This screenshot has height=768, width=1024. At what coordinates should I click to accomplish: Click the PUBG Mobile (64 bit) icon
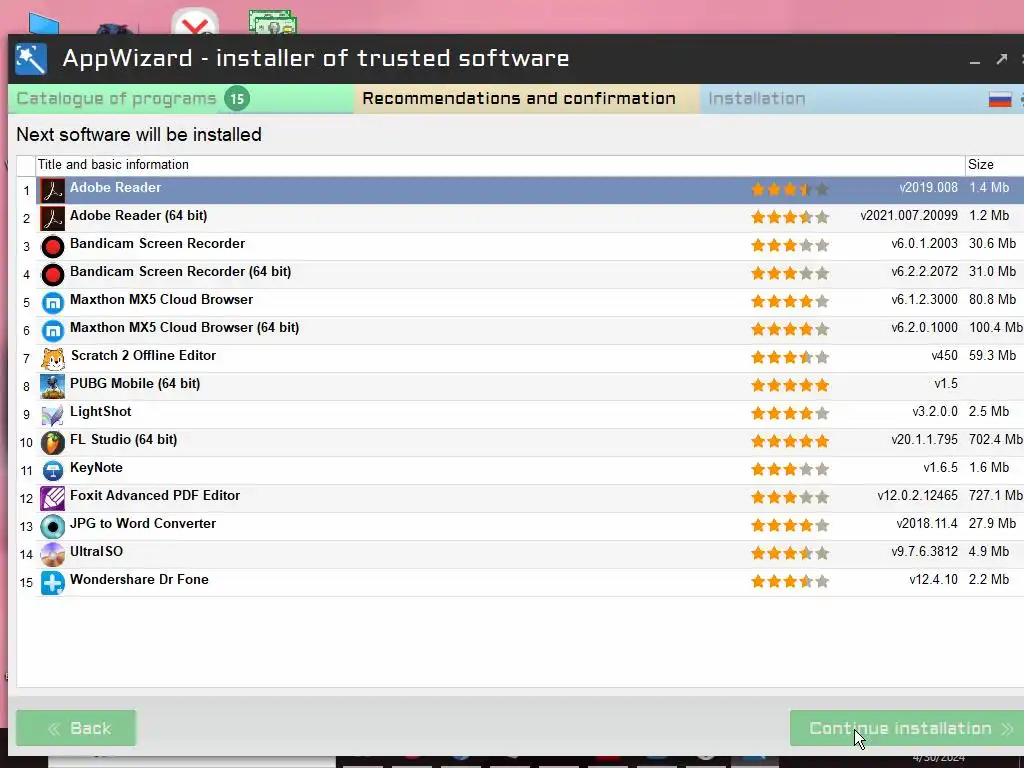click(52, 387)
